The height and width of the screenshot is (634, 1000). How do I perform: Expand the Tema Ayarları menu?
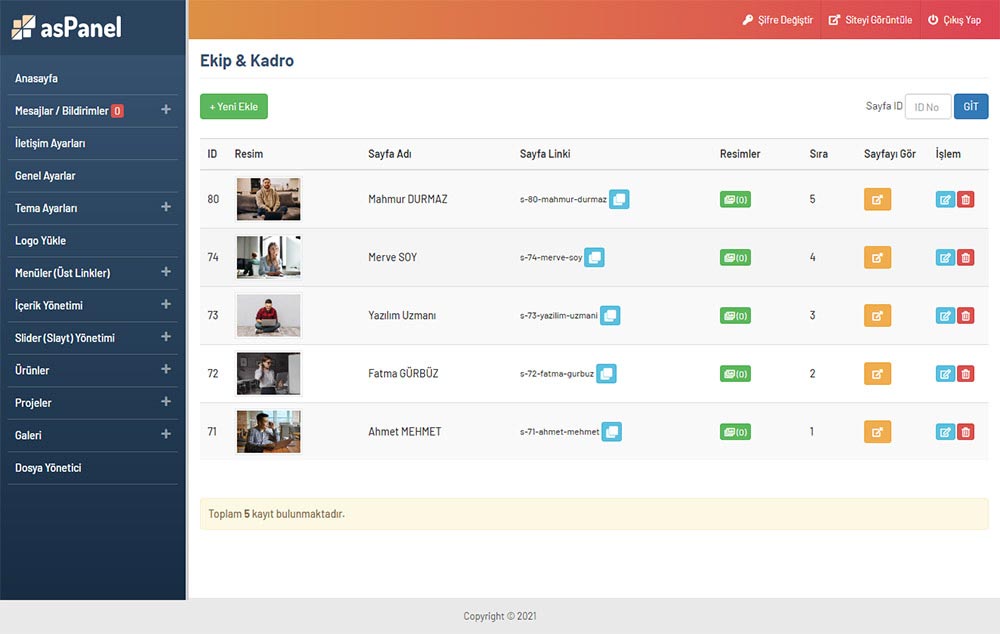point(166,207)
